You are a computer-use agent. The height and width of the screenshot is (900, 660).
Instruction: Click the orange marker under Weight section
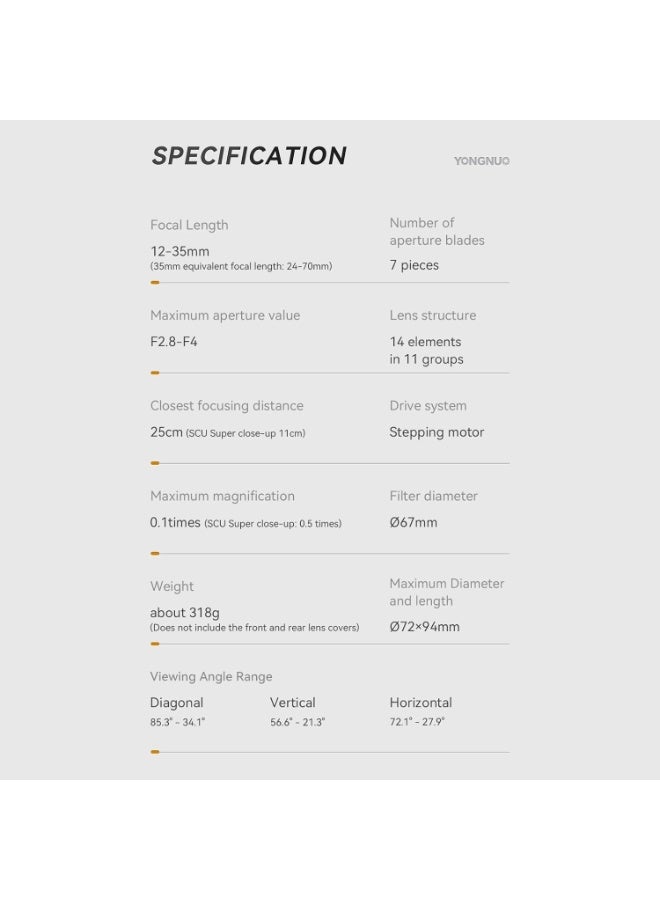coord(155,644)
